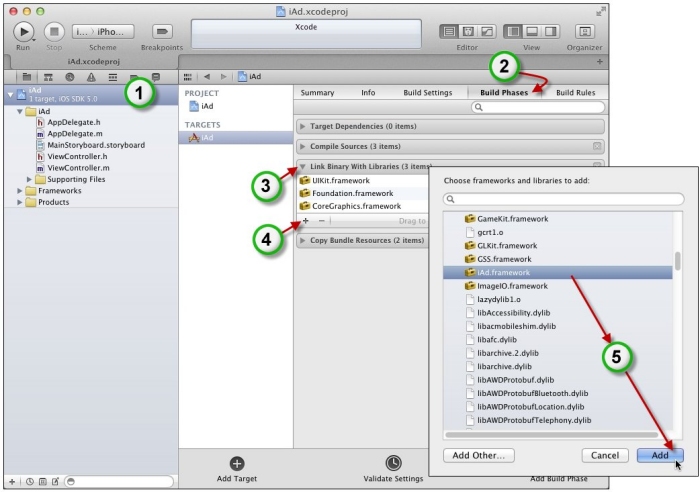Image resolution: width=700 pixels, height=492 pixels.
Task: Select GameKit.framework in chooser list
Action: click(x=558, y=219)
